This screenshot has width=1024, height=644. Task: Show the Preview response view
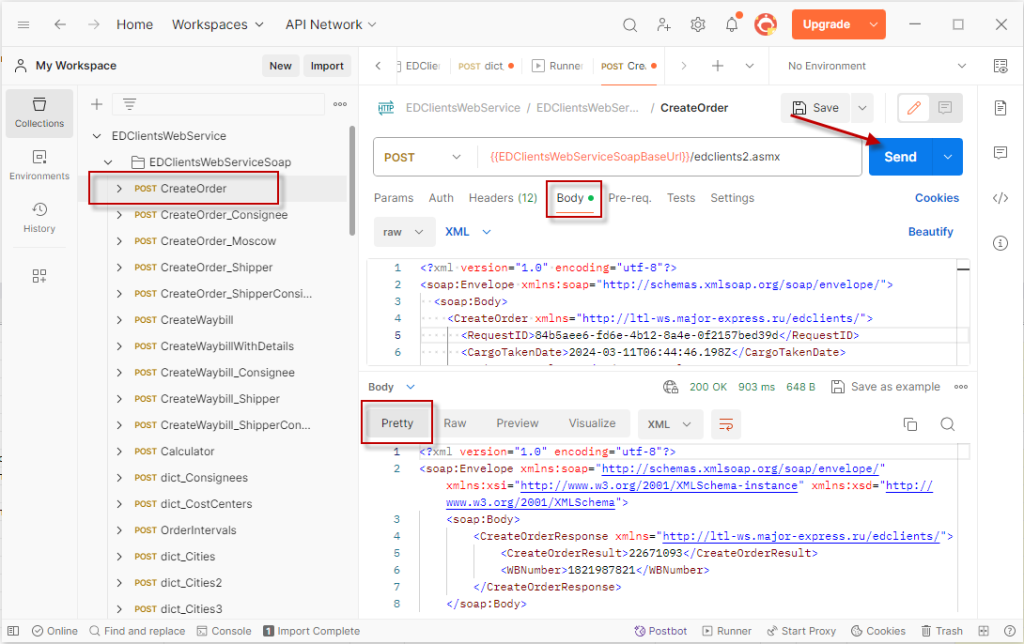[x=517, y=423]
